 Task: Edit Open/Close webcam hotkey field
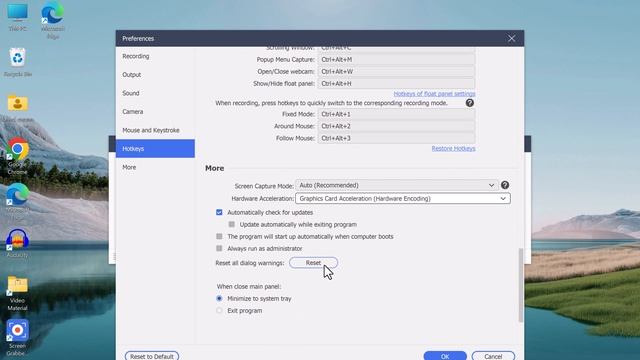pyautogui.click(x=396, y=71)
